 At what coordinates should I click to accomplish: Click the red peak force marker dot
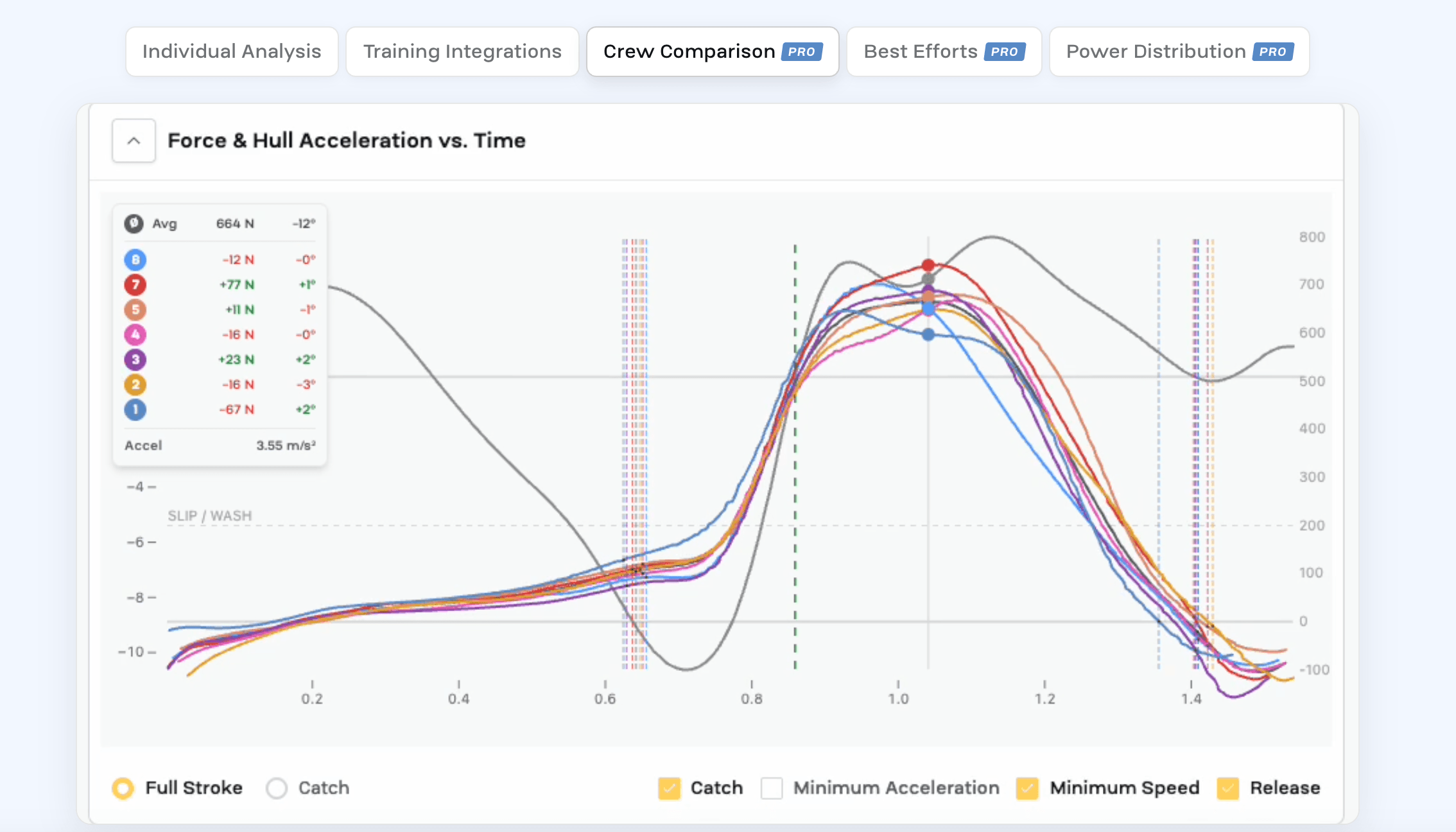point(928,265)
